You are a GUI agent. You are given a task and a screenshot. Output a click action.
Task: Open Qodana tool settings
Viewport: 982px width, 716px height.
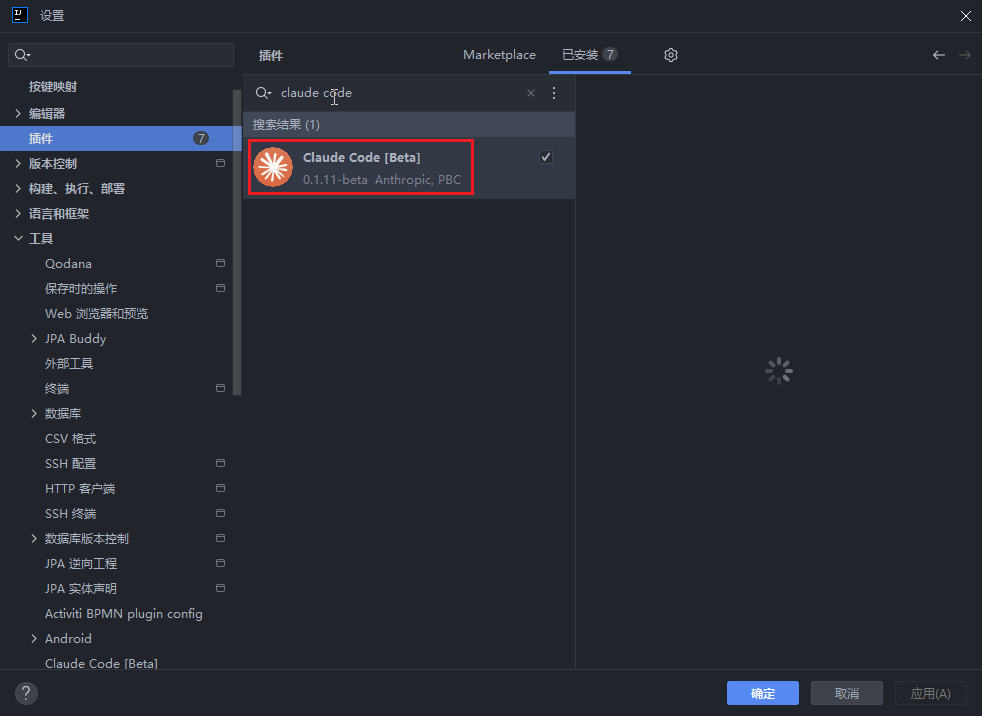[68, 264]
